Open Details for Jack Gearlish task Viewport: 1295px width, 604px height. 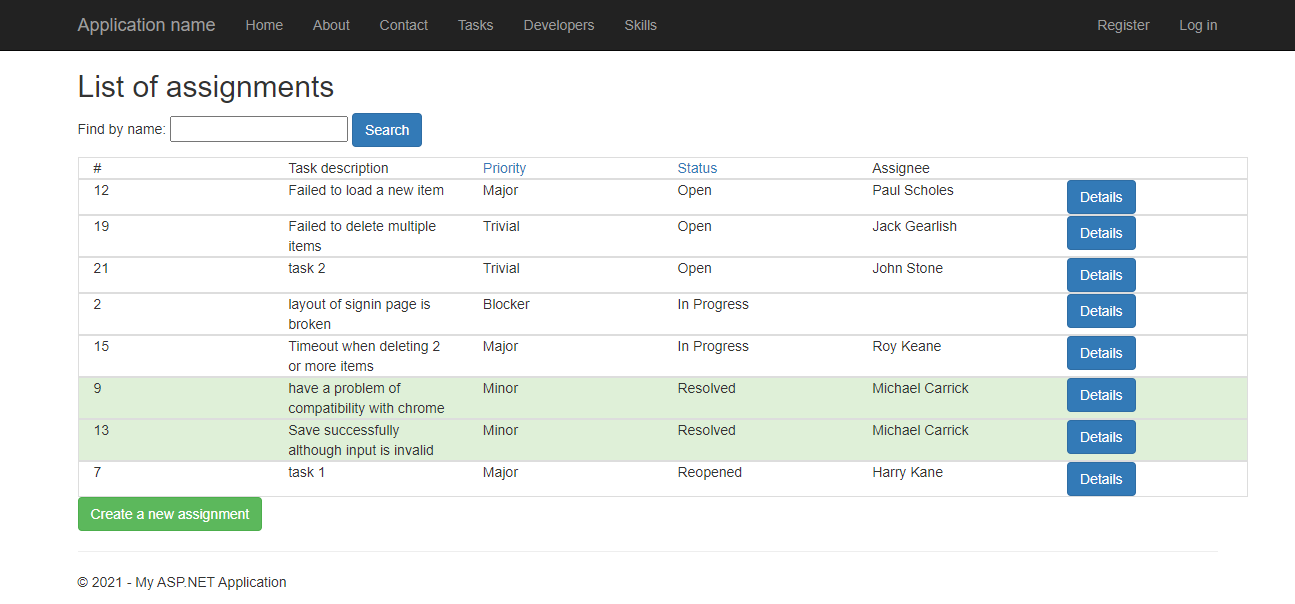point(1101,233)
